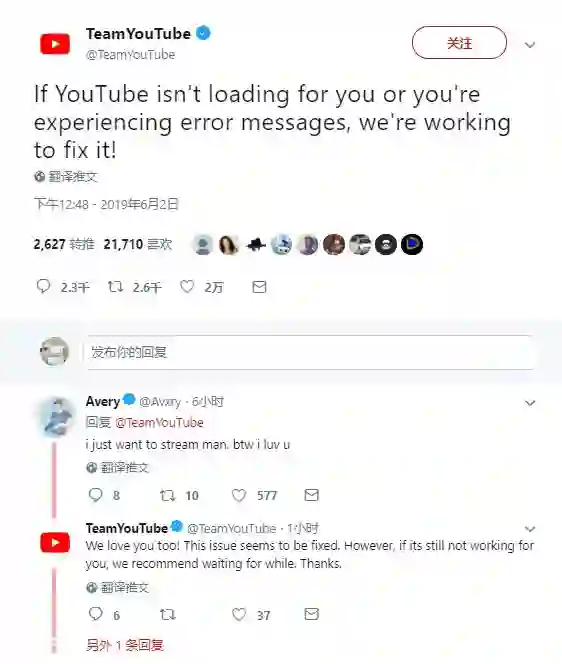The height and width of the screenshot is (664, 562).
Task: Like Avery's reply with the heart icon
Action: 239,495
